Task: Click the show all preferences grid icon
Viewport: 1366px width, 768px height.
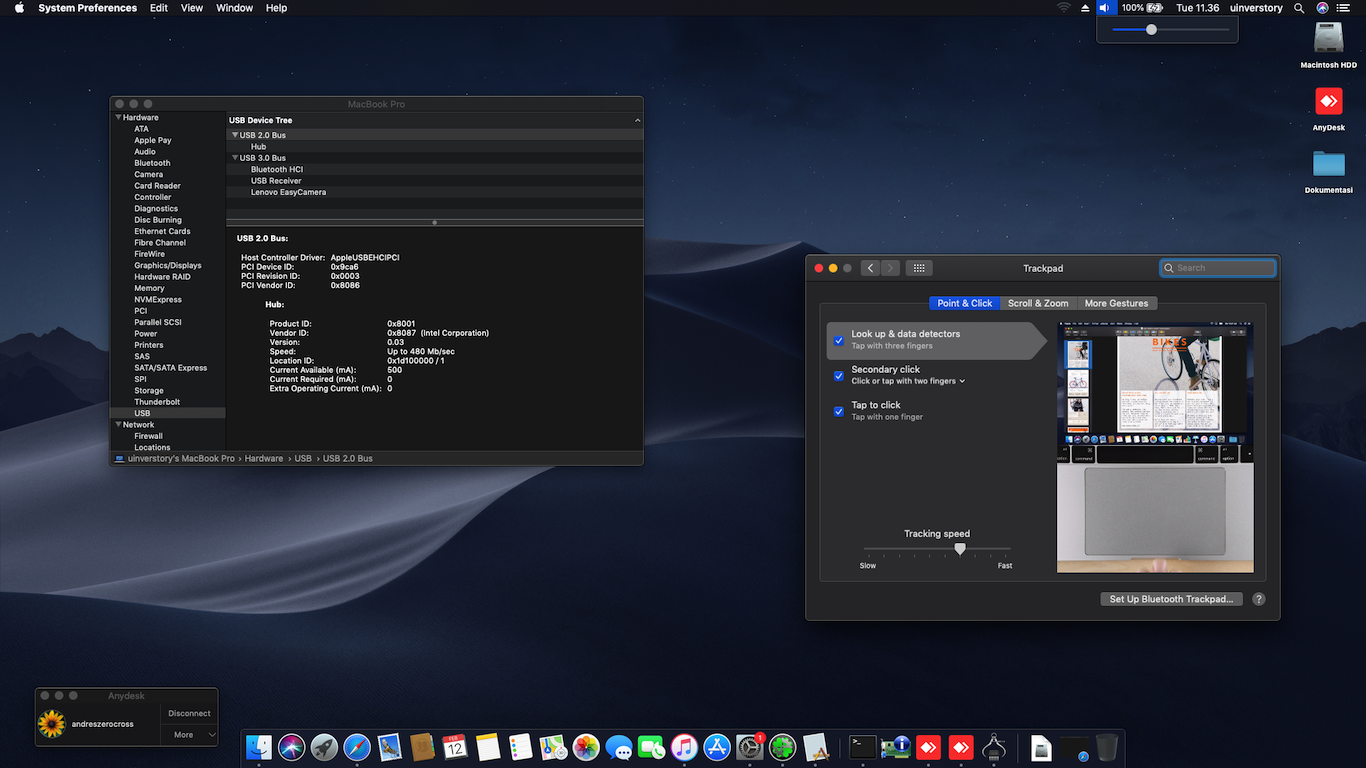Action: point(919,268)
